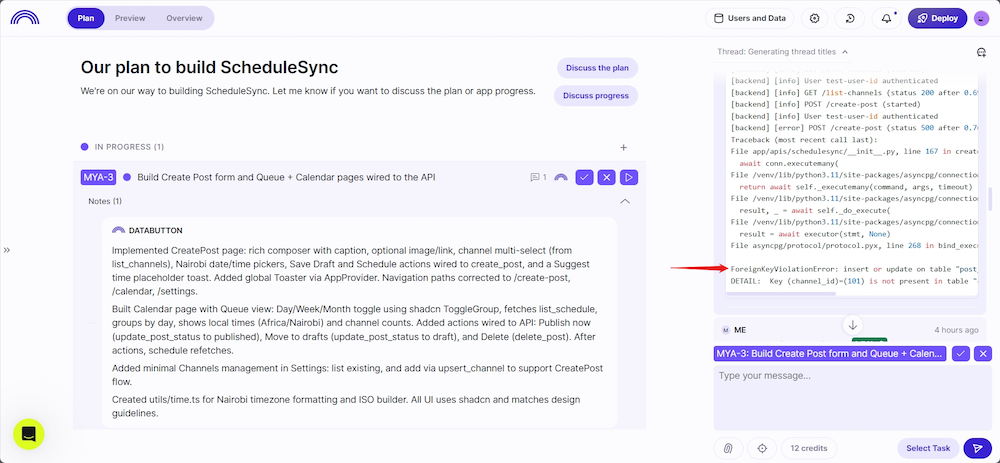Switch to the Overview tab
Screen dimensions: 1000x463
(x=184, y=18)
